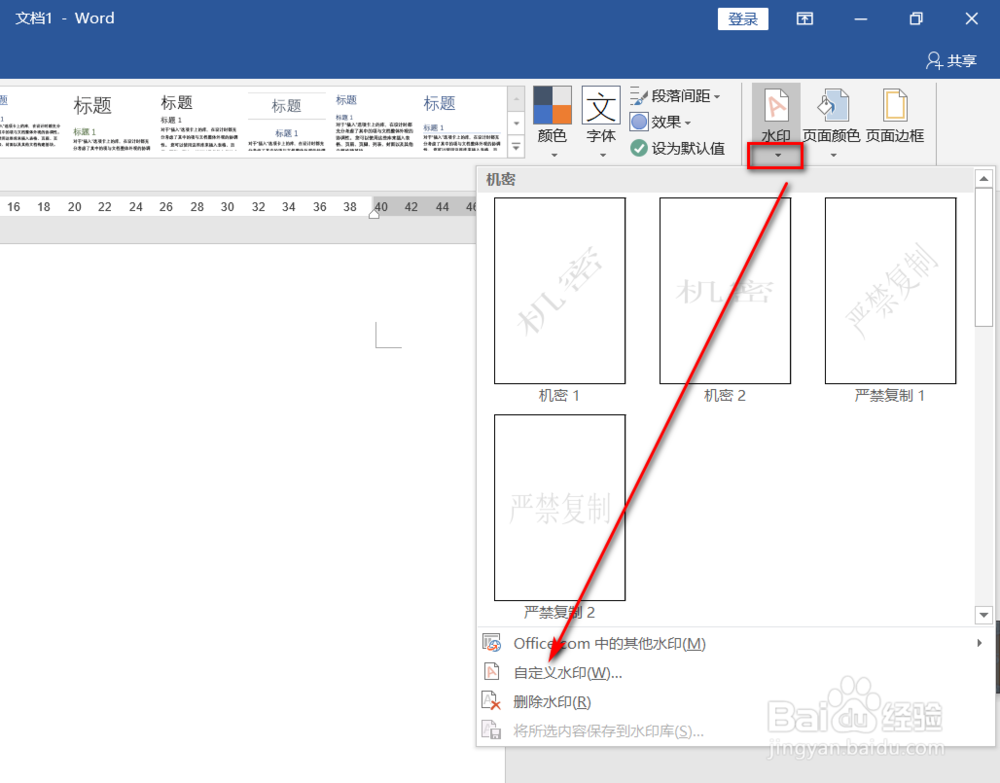Open Fonts dropdown arrow below 字体
Screen dimensions: 1000x783
pos(602,156)
